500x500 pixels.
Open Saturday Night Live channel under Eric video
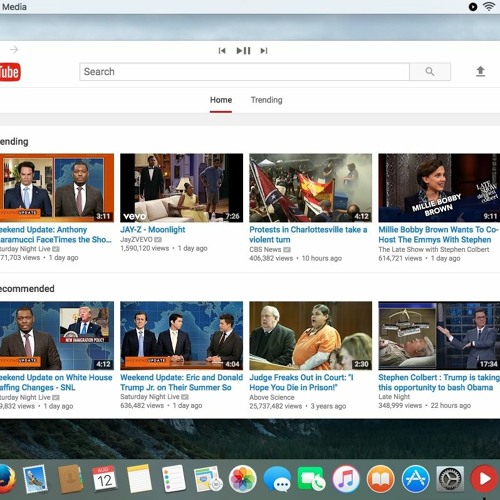pyautogui.click(x=150, y=397)
